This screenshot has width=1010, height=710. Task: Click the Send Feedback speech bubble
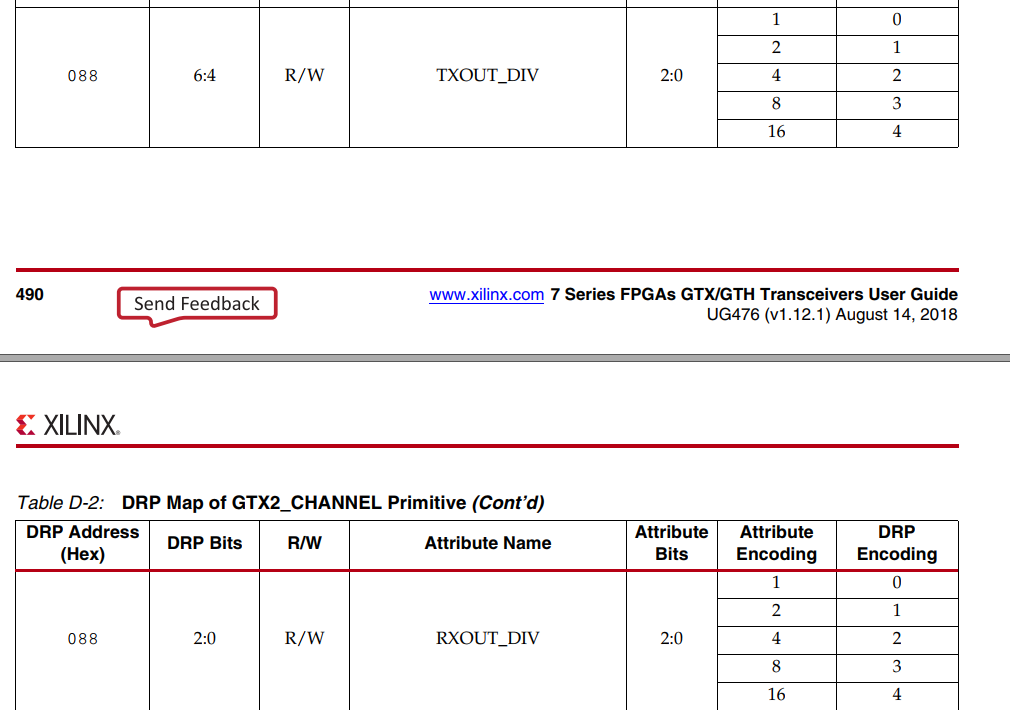196,301
